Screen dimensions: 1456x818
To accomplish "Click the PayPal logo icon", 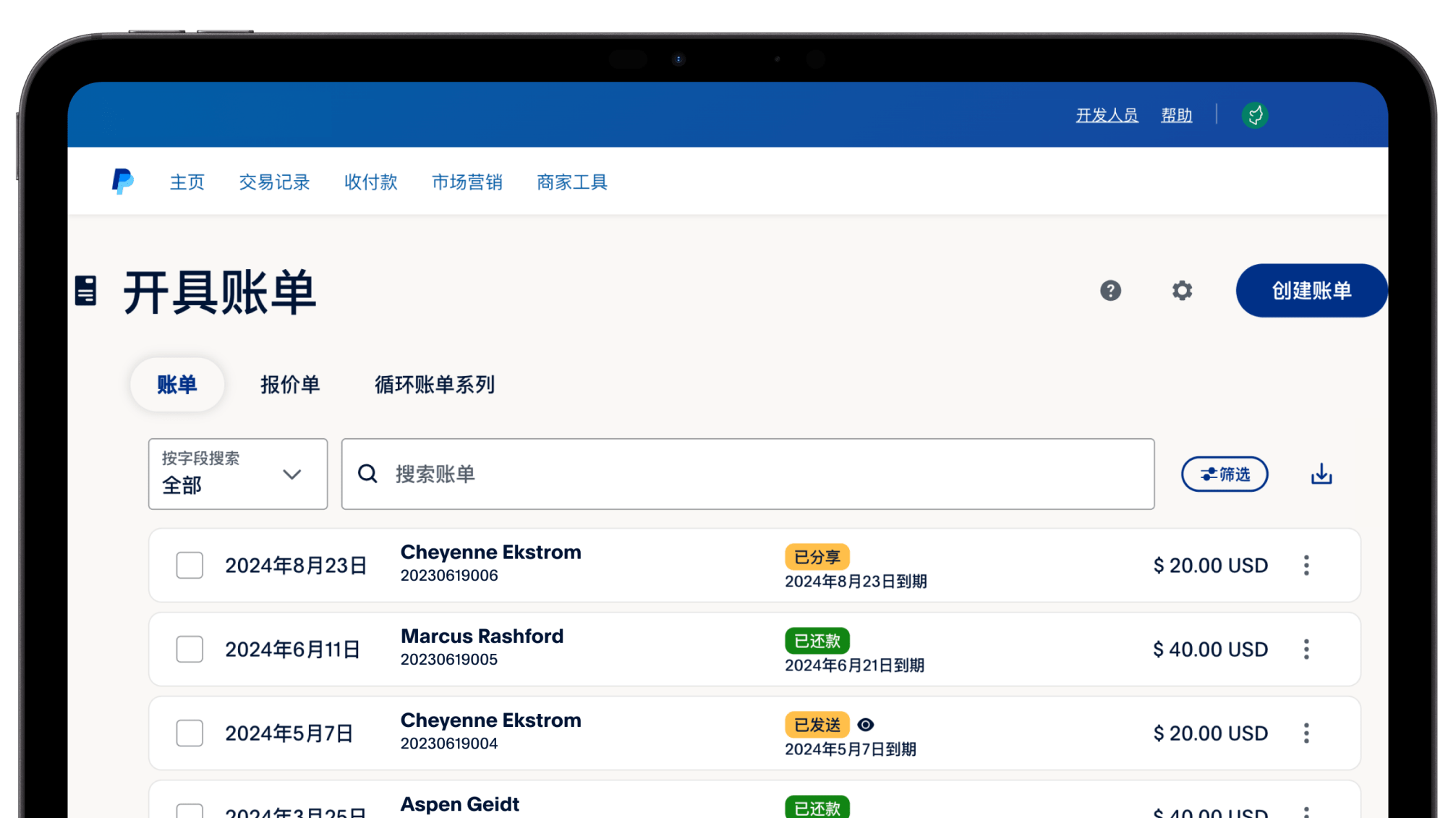I will [122, 182].
